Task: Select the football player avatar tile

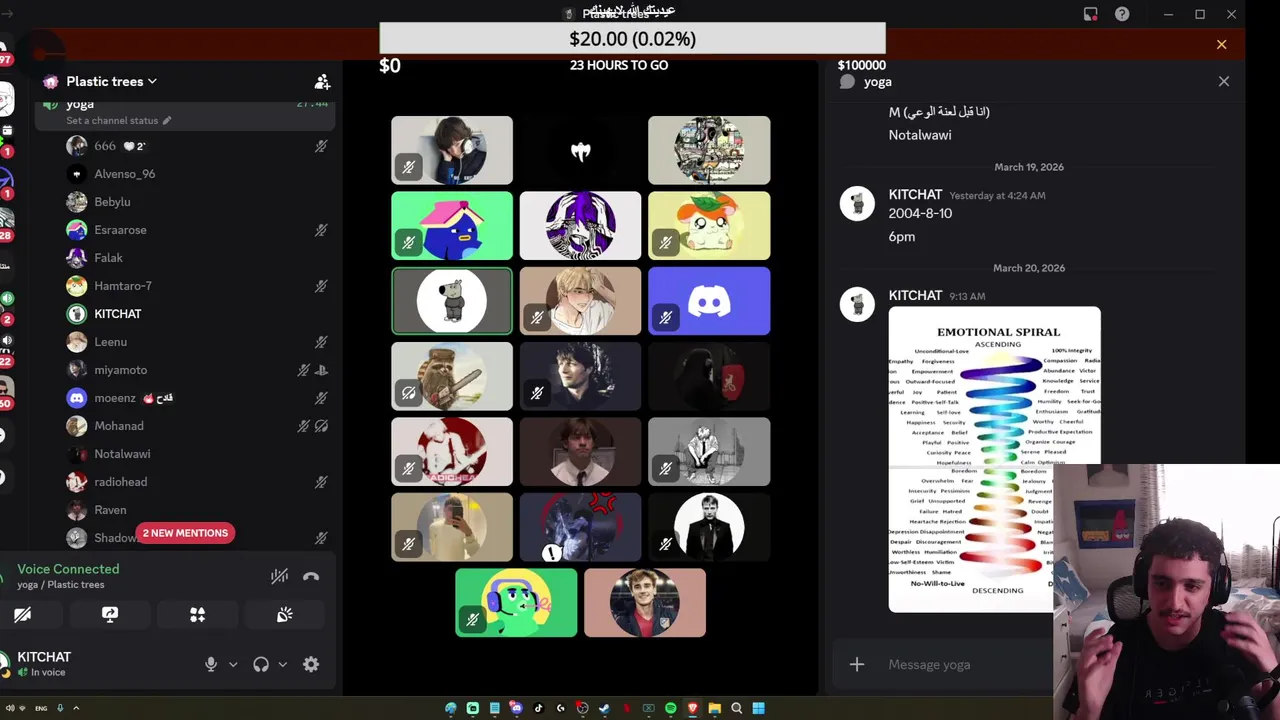Action: click(645, 603)
